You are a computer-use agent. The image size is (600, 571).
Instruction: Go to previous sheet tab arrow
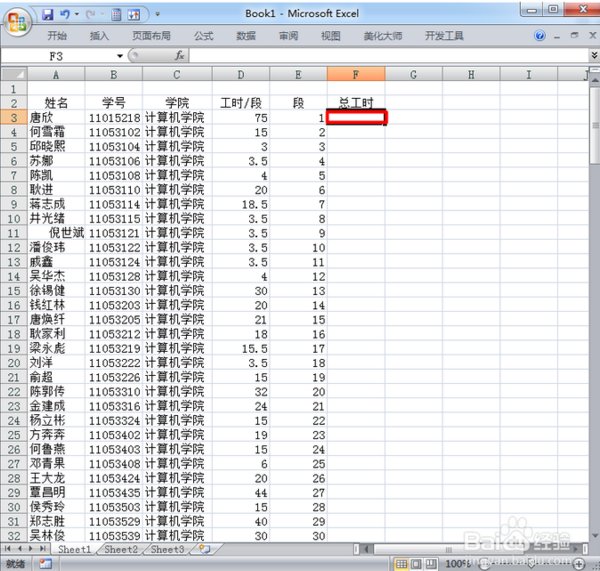pyautogui.click(x=19, y=549)
